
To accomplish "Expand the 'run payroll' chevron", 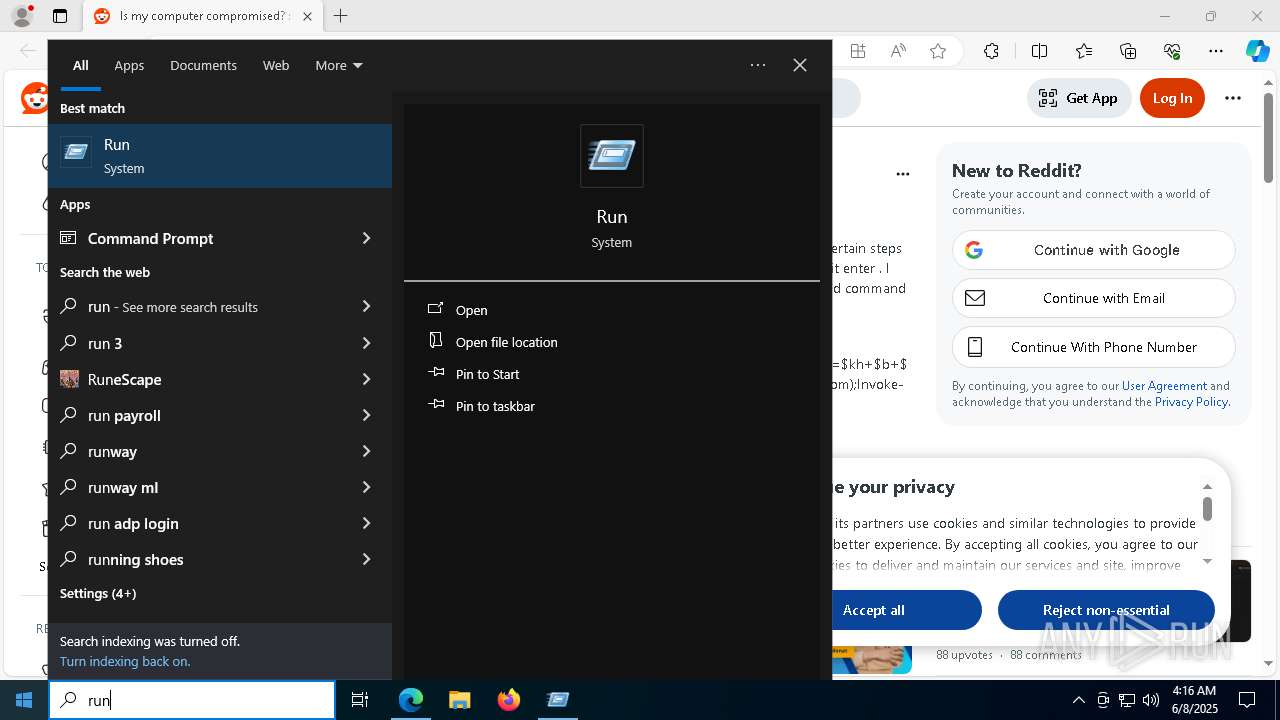I will click(x=366, y=415).
